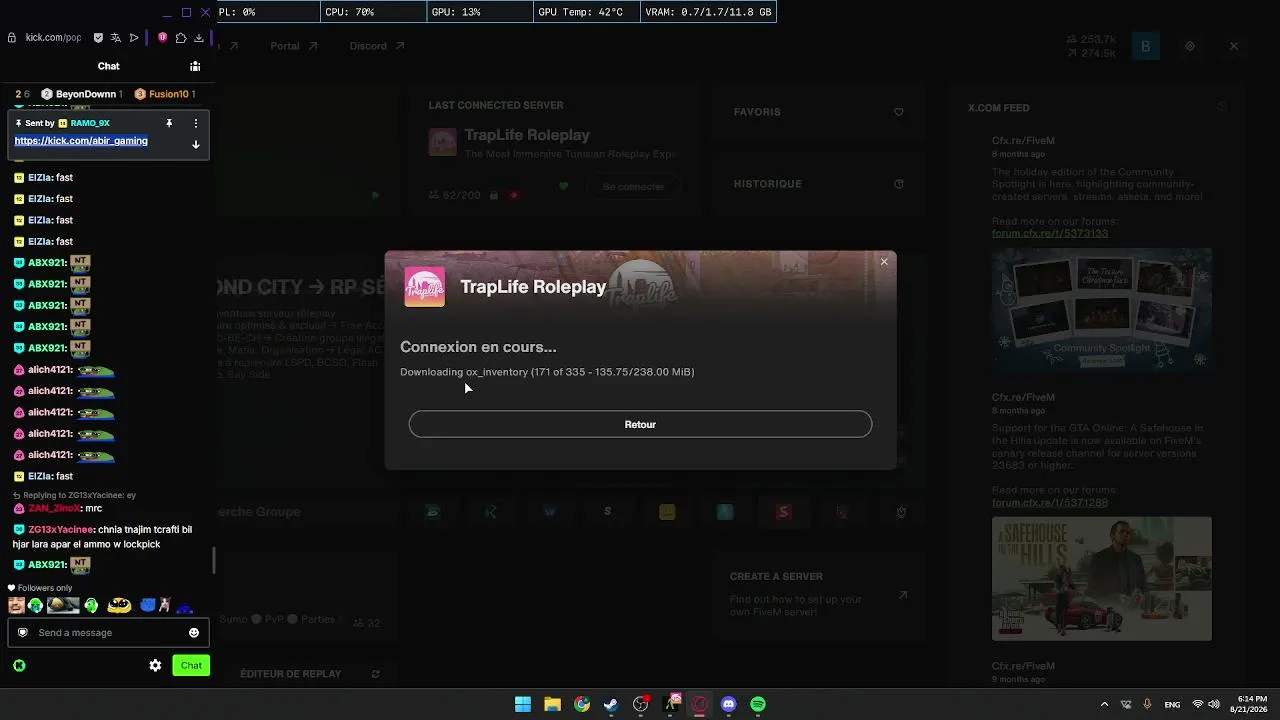Click the green Chat send button

[191, 666]
